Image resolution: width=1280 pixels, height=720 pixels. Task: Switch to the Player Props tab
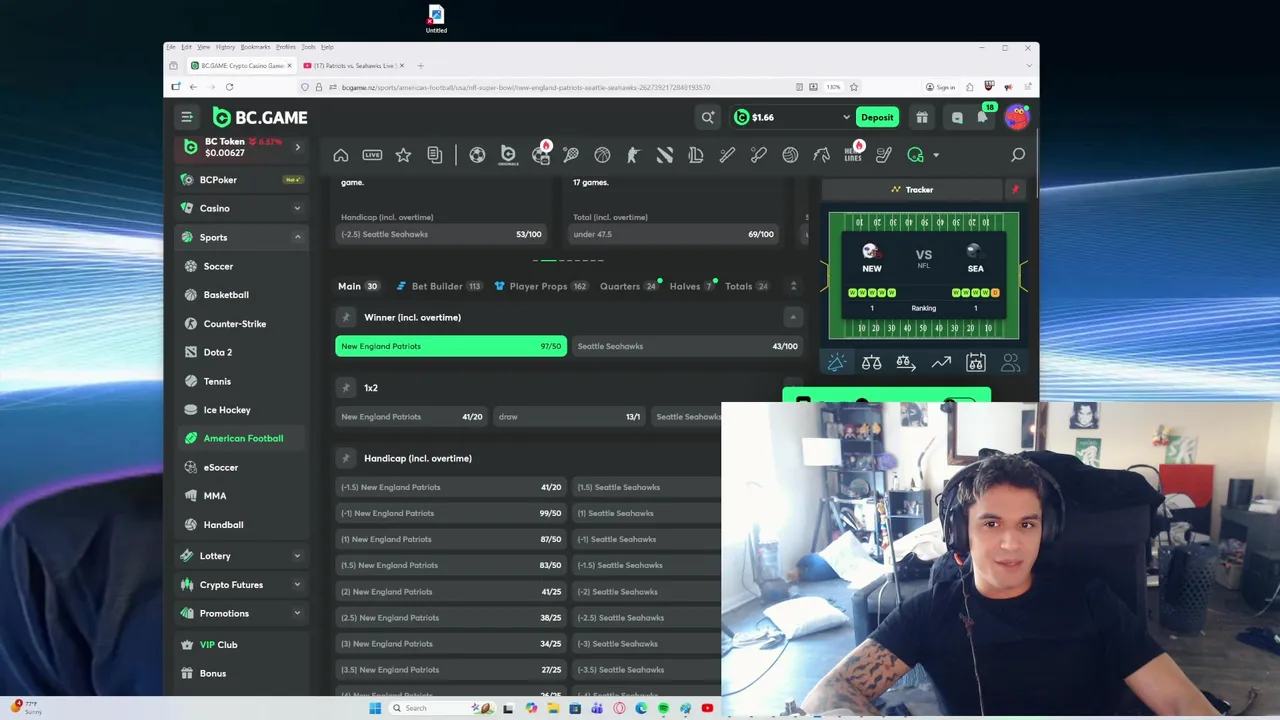coord(540,286)
